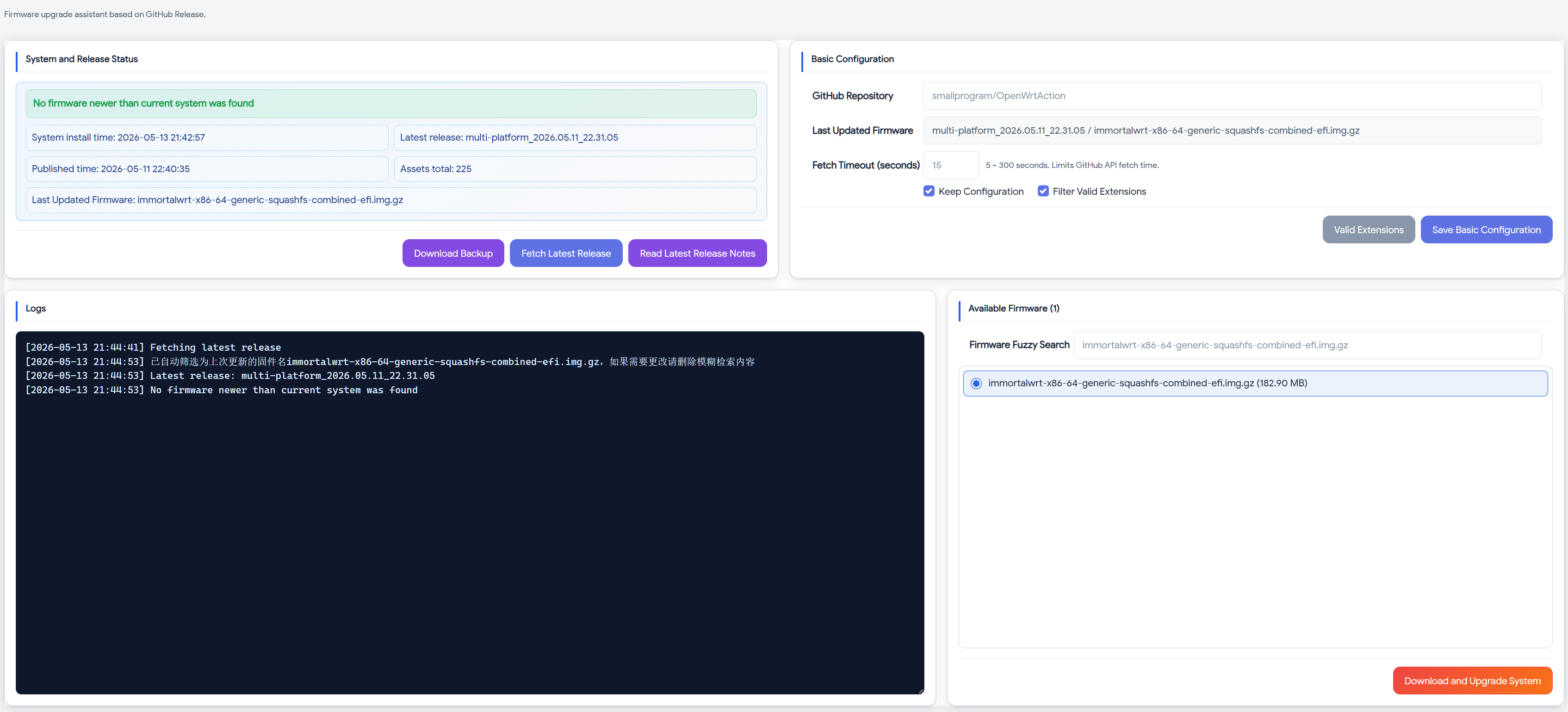Screen dimensions: 1568x712
Task: Click the Valid Extensions button
Action: pyautogui.click(x=1368, y=229)
